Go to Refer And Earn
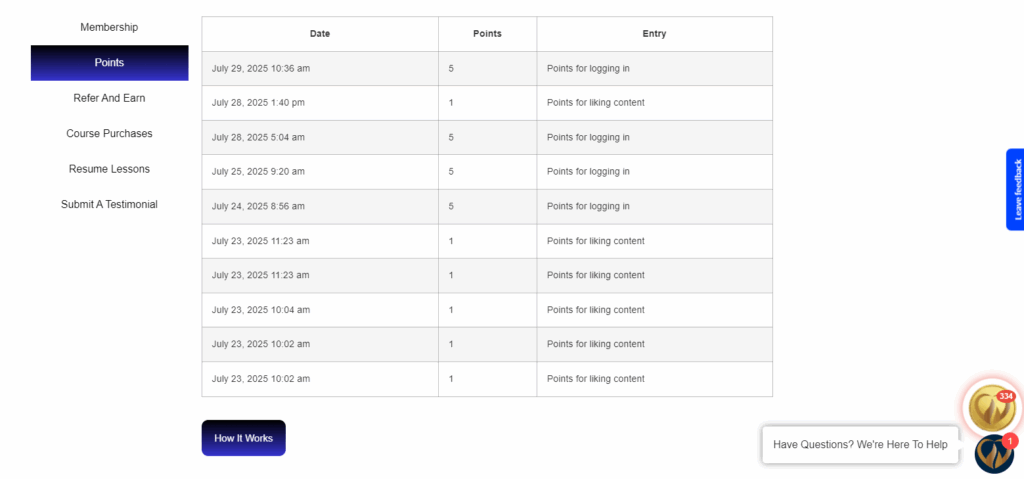 (x=109, y=98)
